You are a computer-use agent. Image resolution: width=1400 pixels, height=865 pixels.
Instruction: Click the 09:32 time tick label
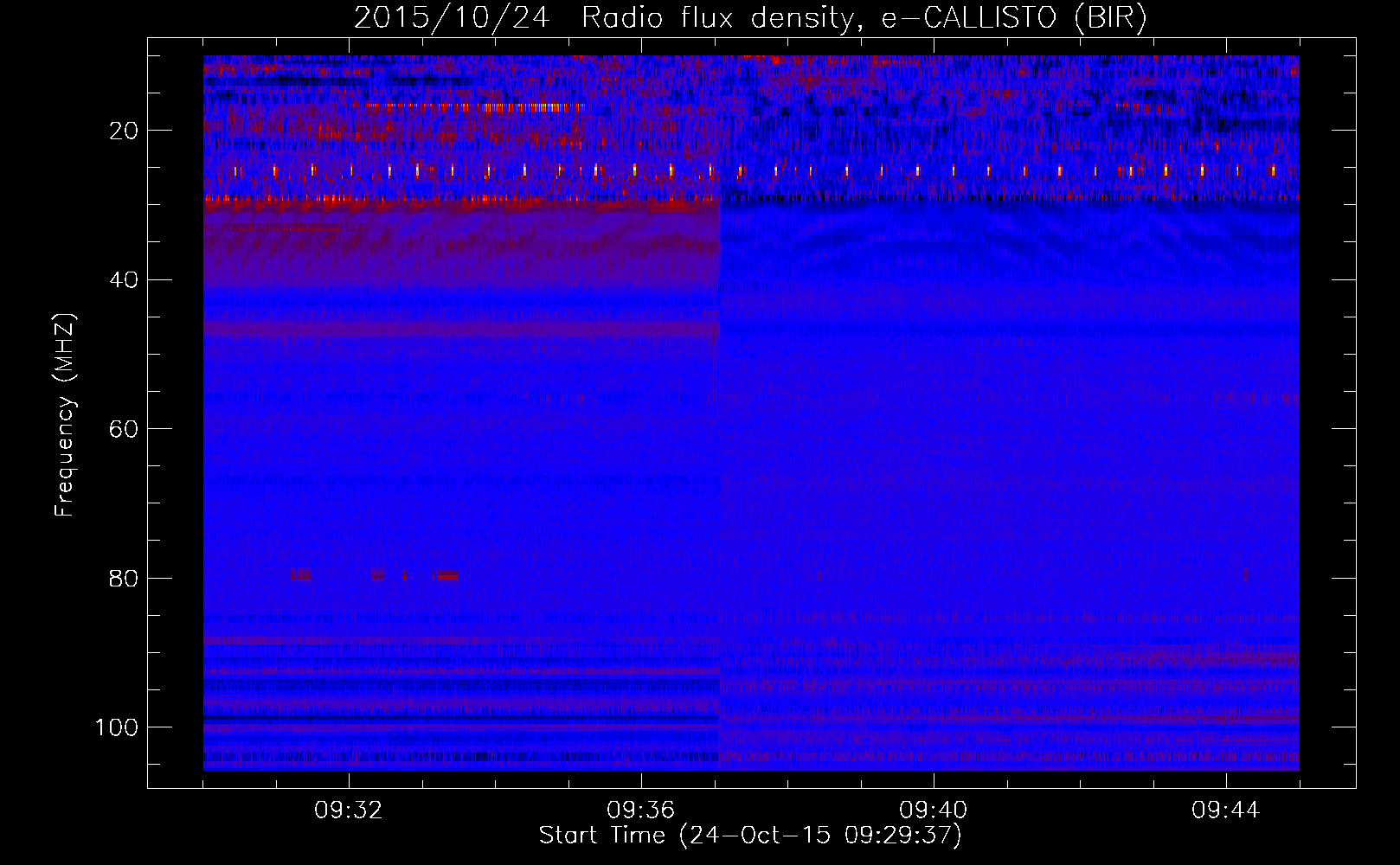click(x=349, y=811)
